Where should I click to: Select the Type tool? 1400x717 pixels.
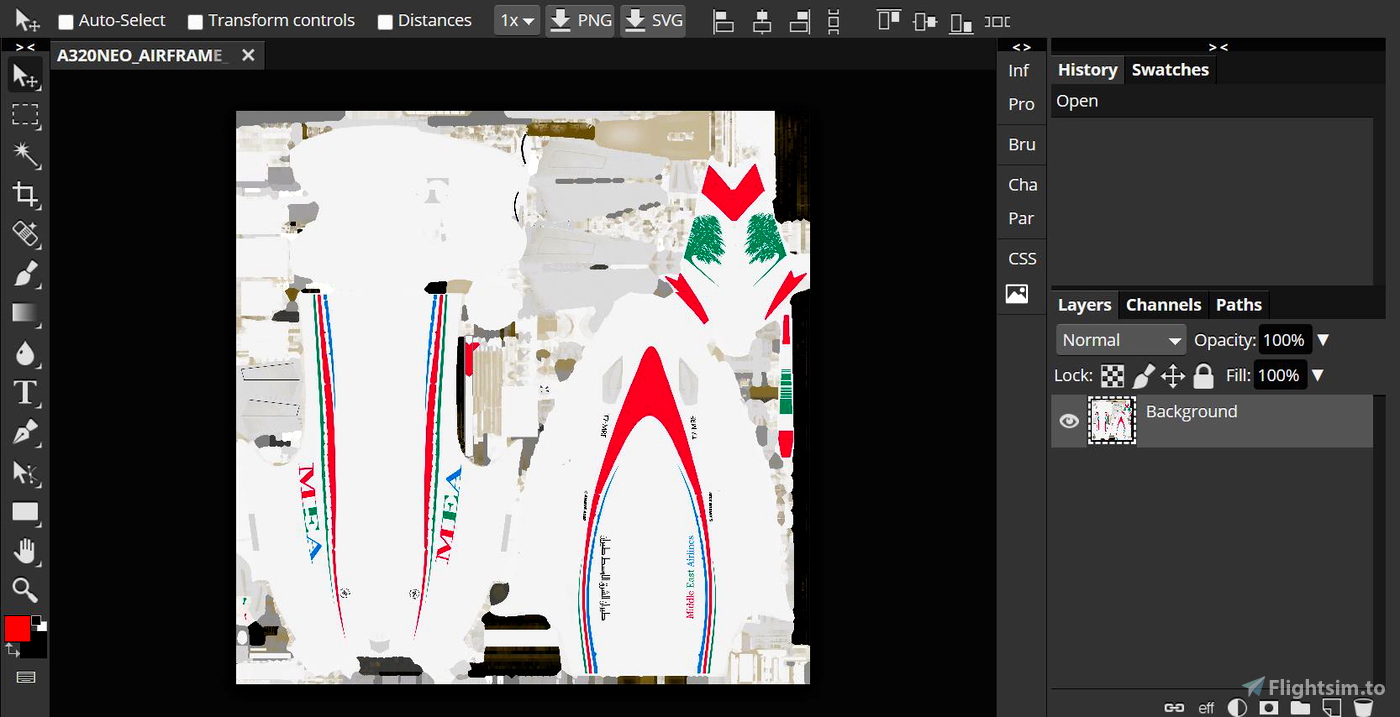point(26,392)
